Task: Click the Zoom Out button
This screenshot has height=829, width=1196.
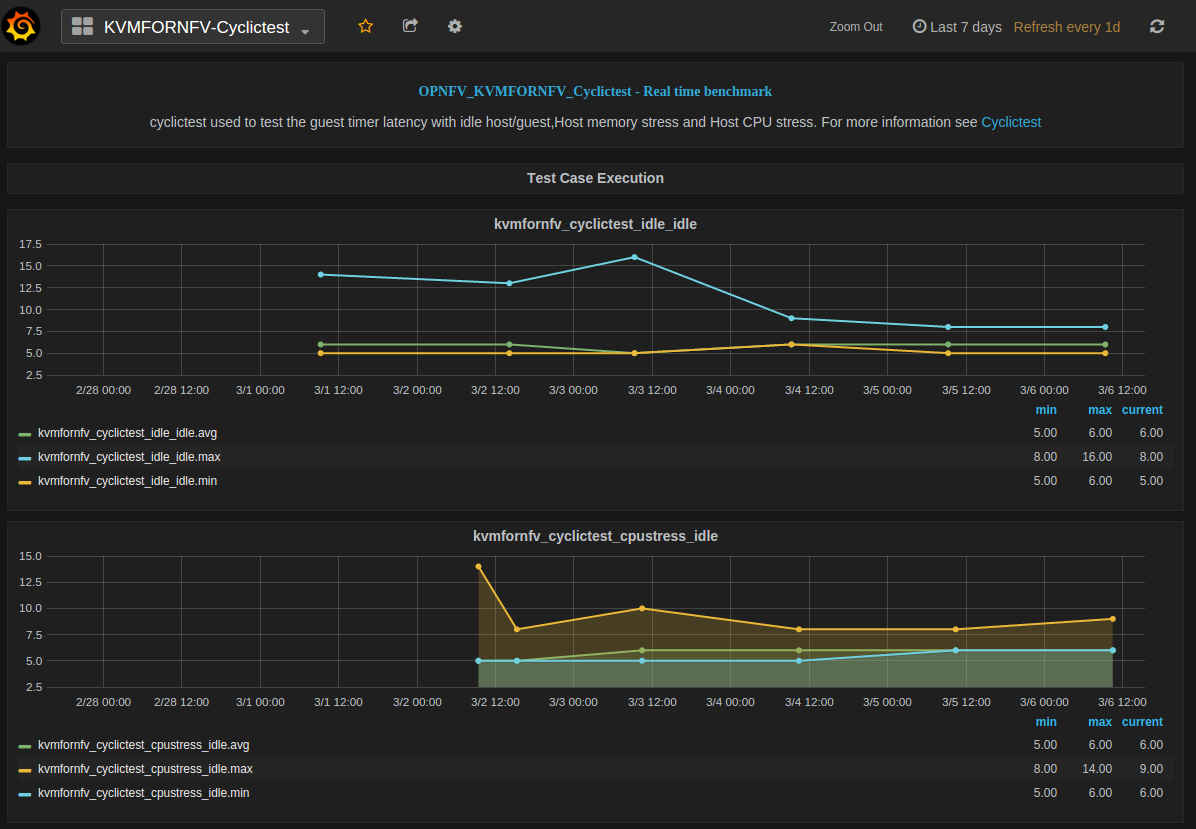Action: [x=856, y=27]
